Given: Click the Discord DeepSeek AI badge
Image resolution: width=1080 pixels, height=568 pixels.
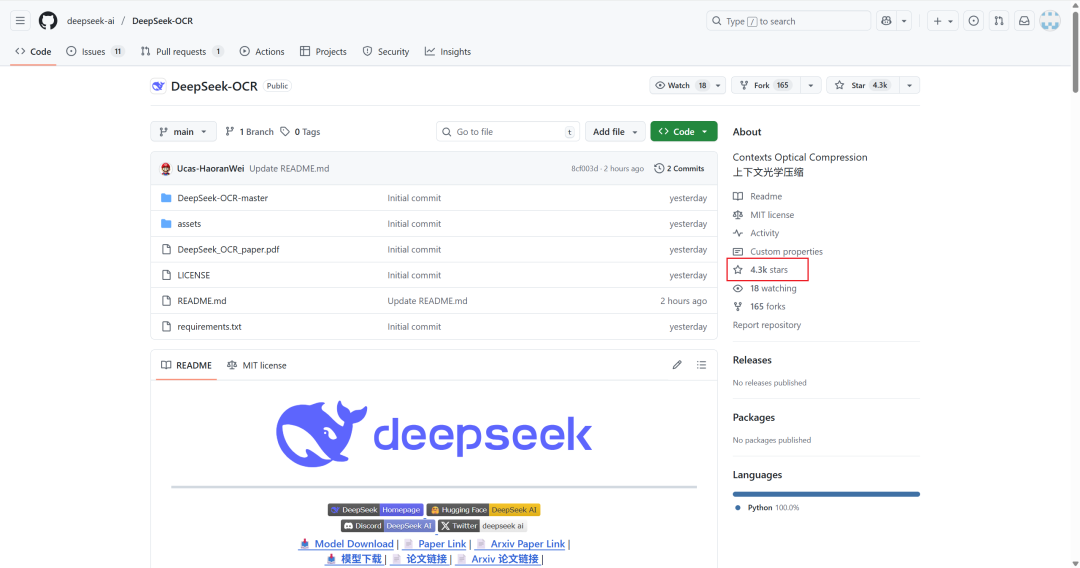Looking at the screenshot, I should click(x=388, y=525).
